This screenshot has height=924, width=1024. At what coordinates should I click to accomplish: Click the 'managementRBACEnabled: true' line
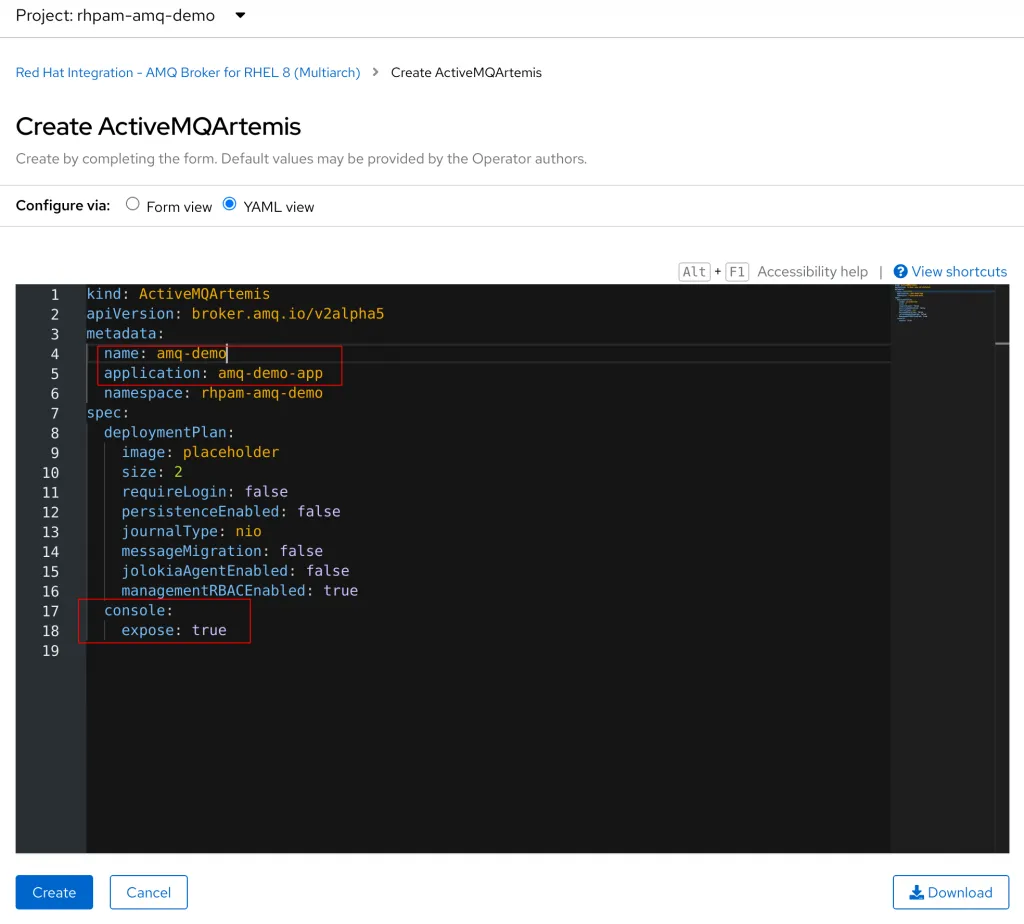240,591
